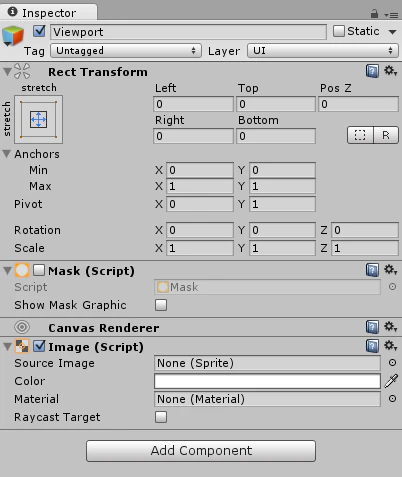The height and width of the screenshot is (477, 402).
Task: Click the Rect Transform component icon
Action: point(22,71)
